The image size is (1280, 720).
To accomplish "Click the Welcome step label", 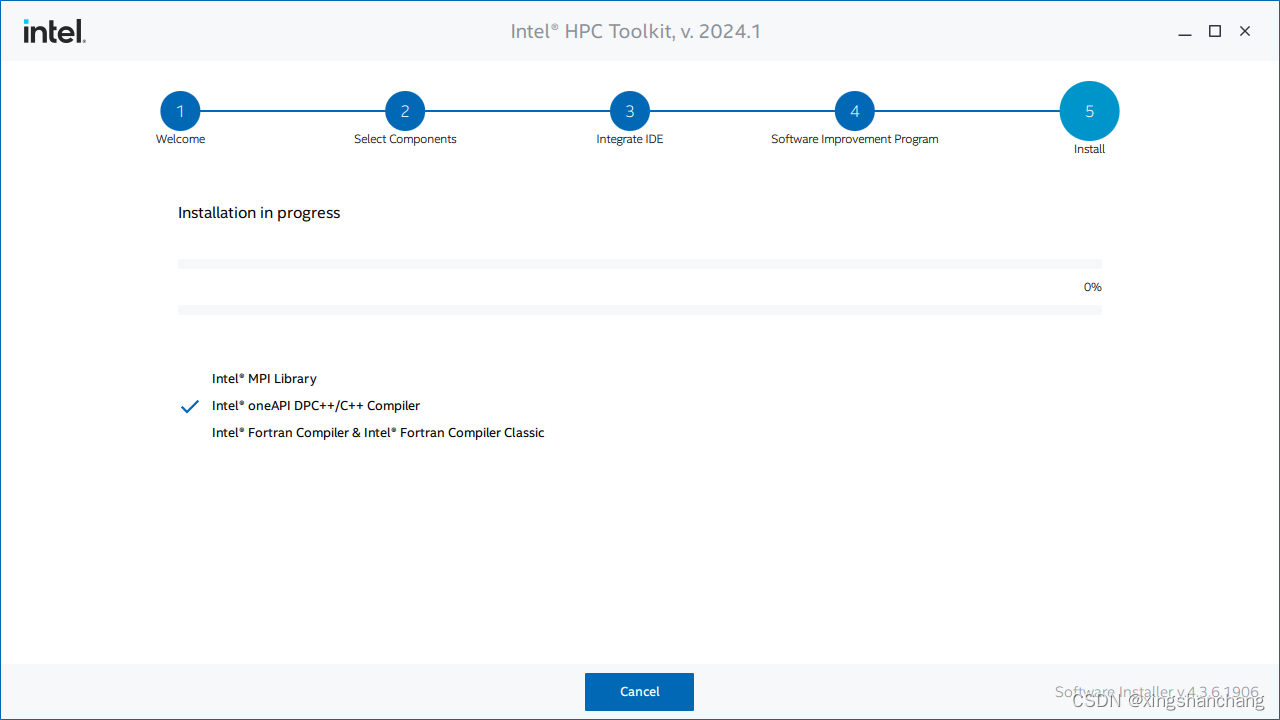I will tap(180, 139).
